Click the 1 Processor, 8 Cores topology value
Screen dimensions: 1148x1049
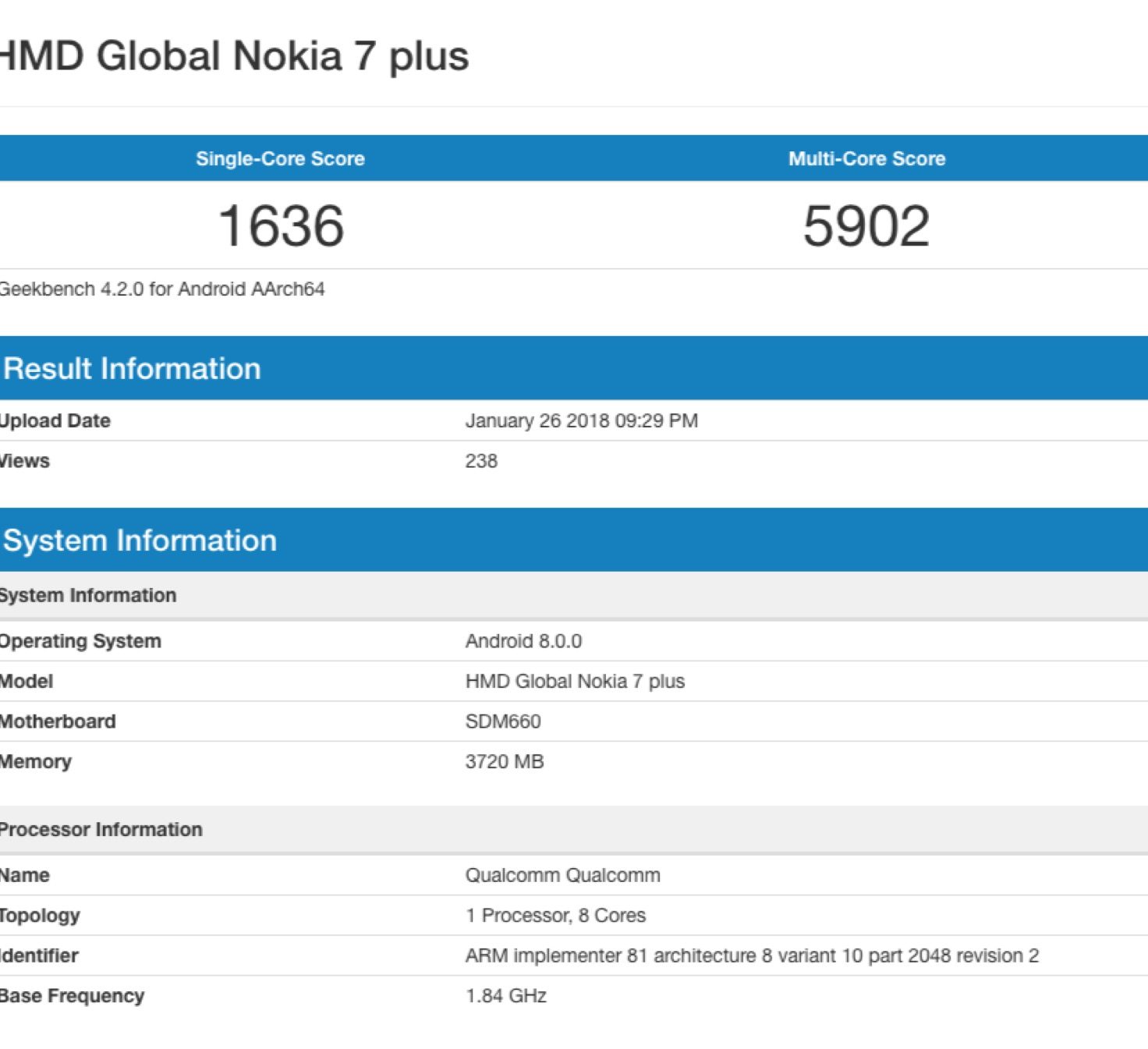click(x=555, y=915)
